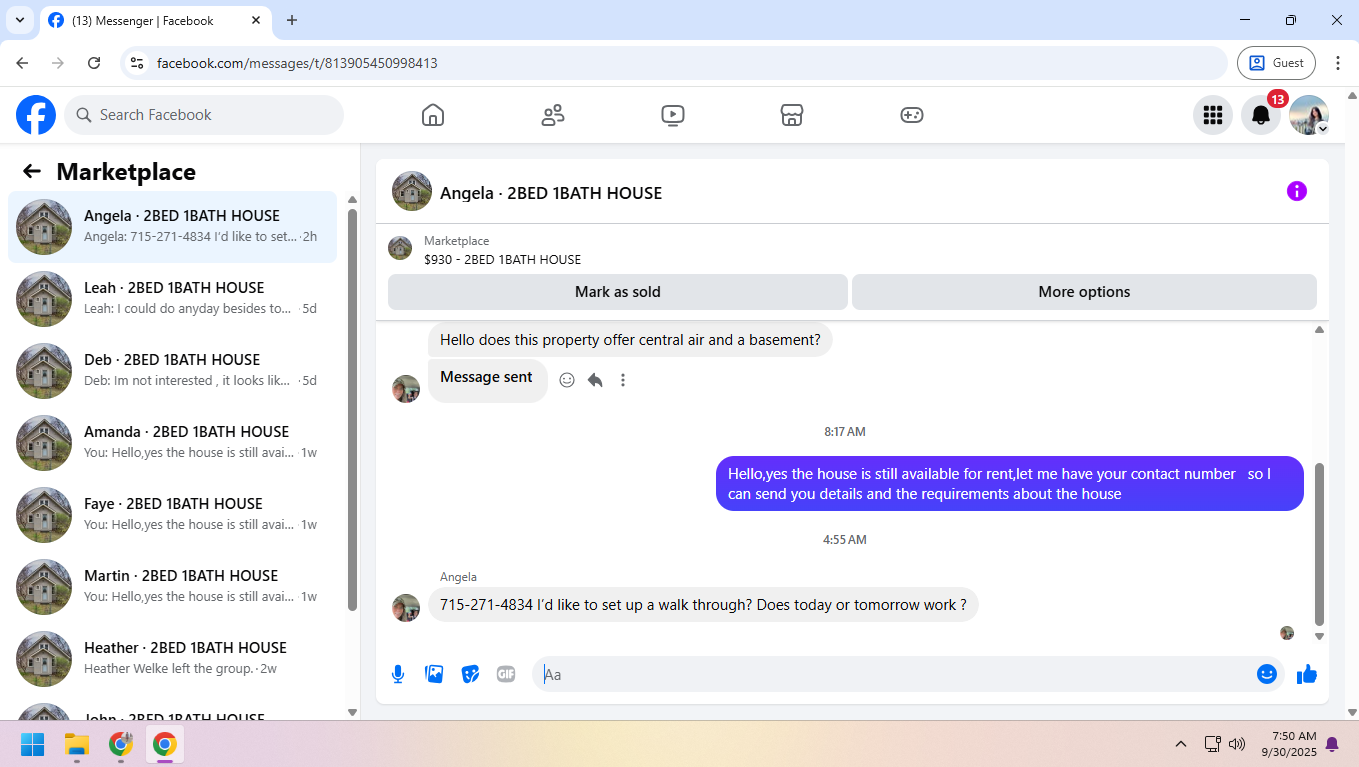This screenshot has width=1359, height=767.
Task: Click the '715-271-4834' message from Angela
Action: (x=703, y=605)
